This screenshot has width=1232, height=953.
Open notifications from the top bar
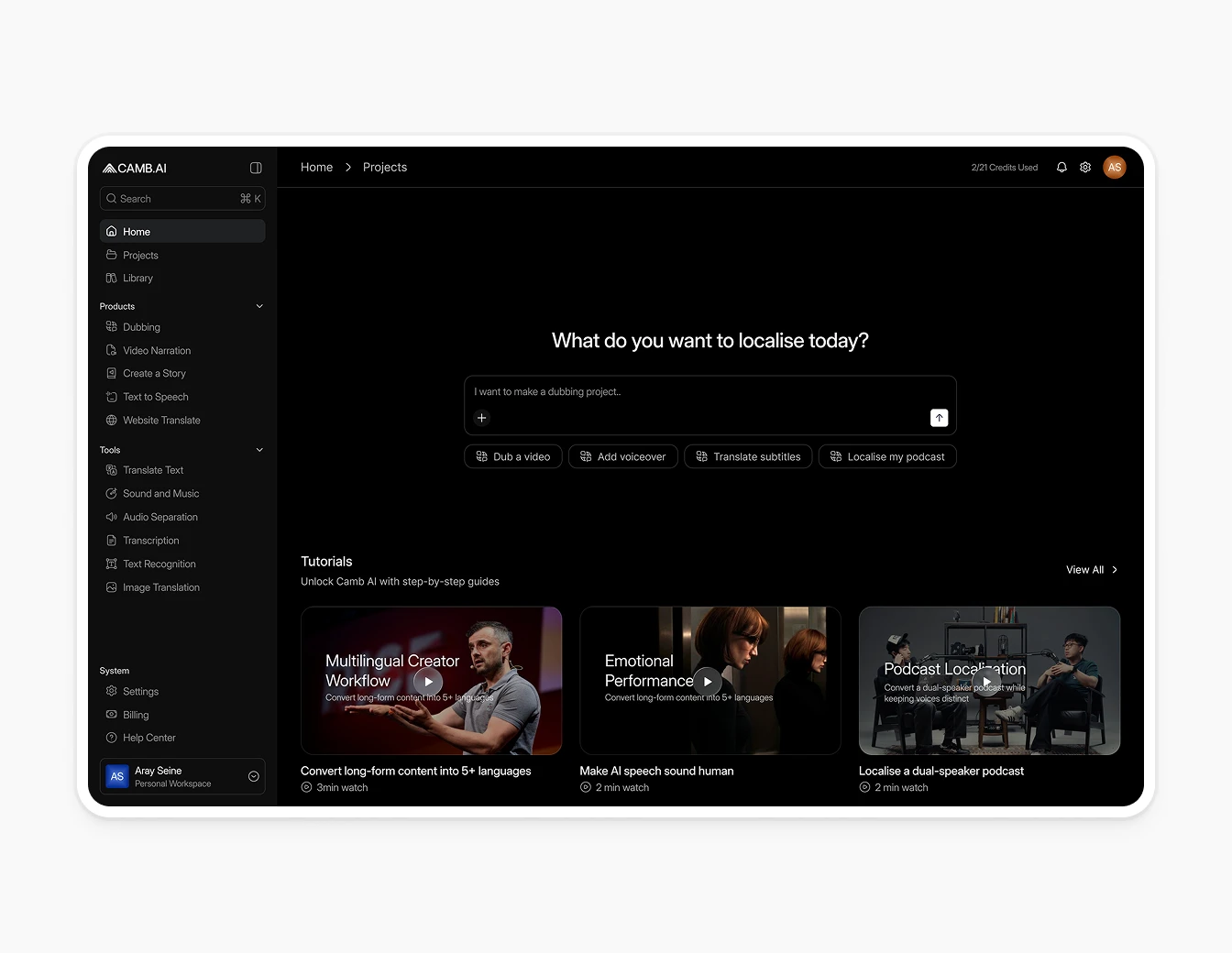[x=1061, y=167]
